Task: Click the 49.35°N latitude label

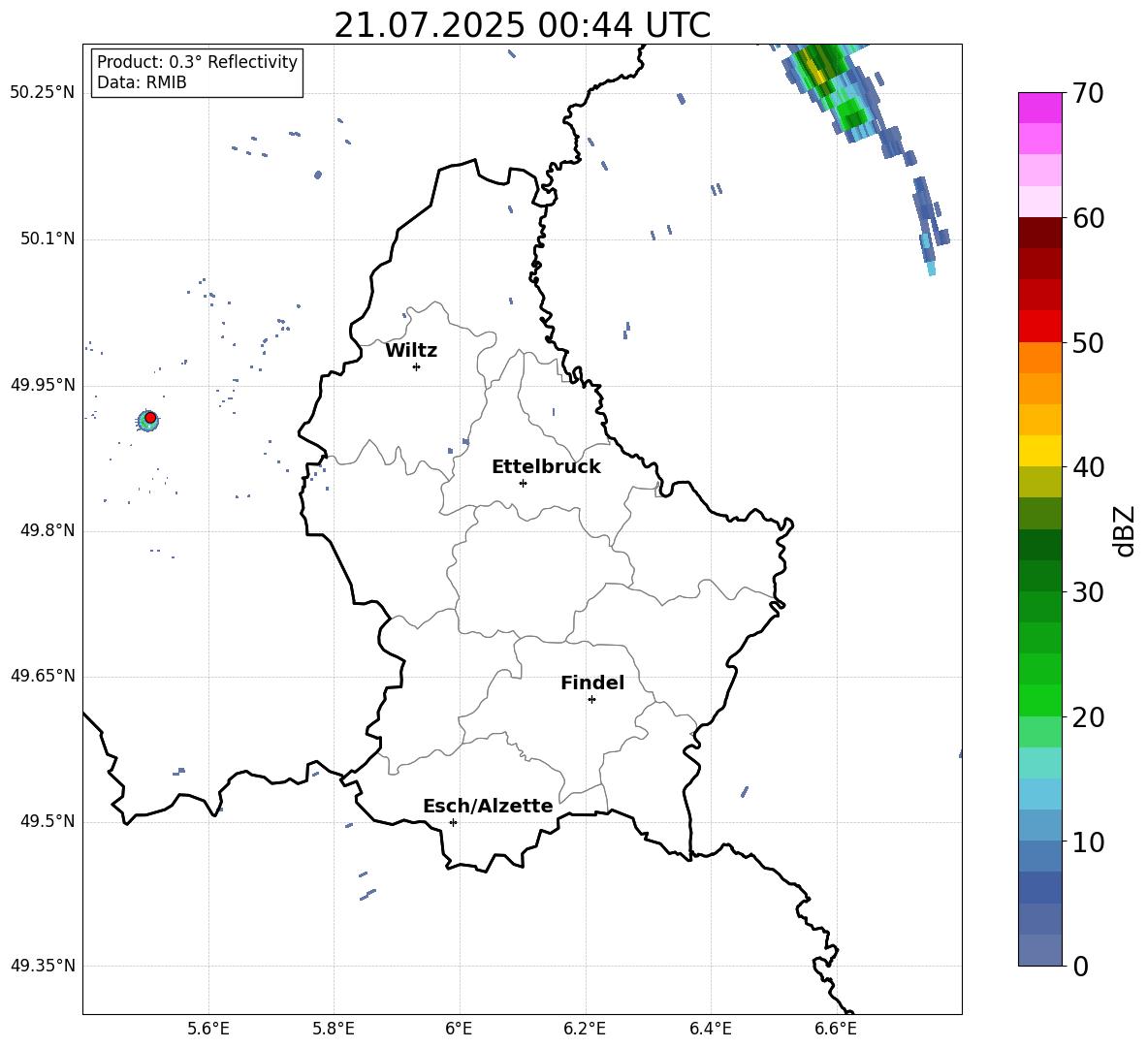Action: point(43,966)
